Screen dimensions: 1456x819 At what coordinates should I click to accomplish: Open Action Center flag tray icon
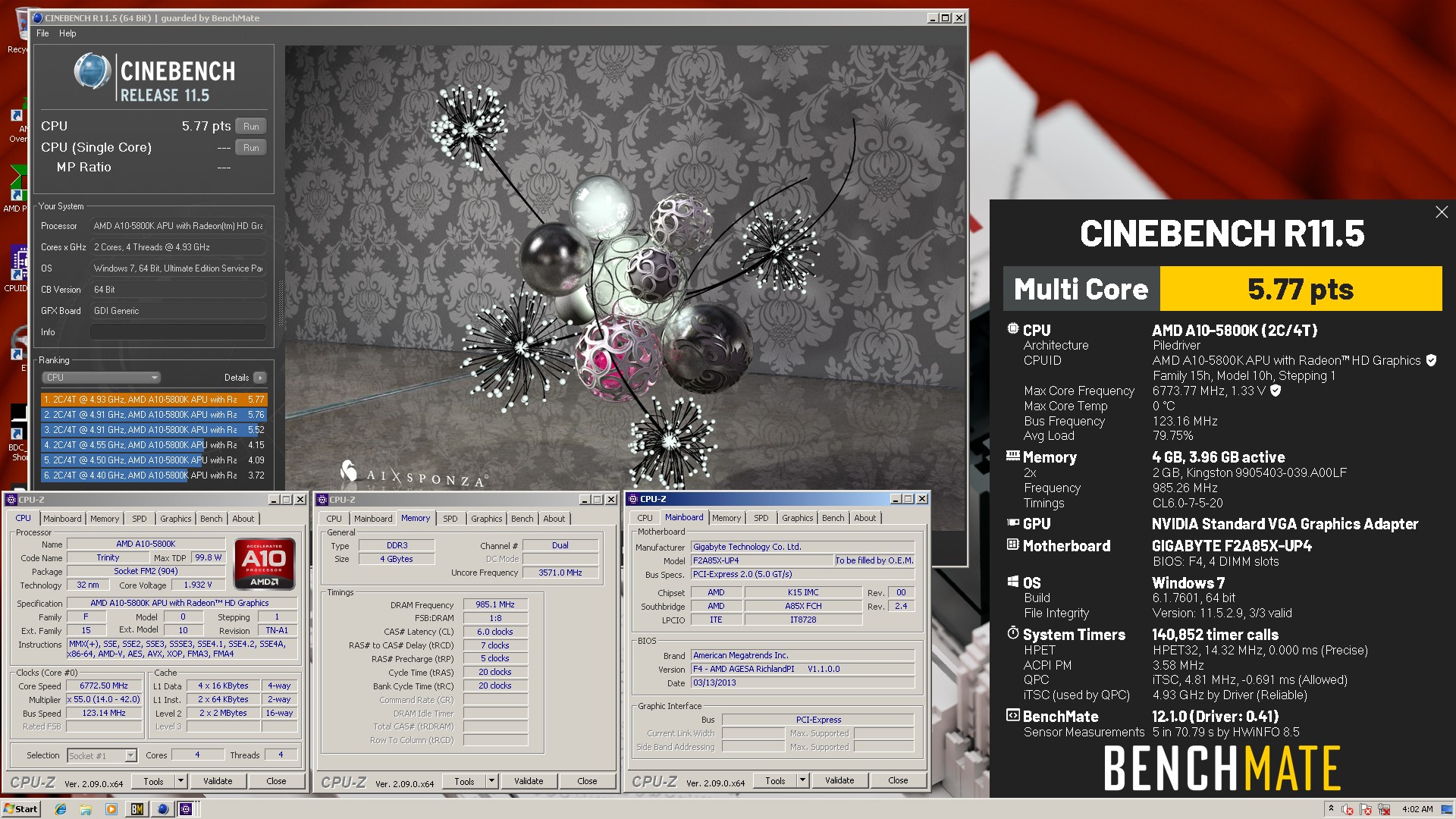point(1367,809)
